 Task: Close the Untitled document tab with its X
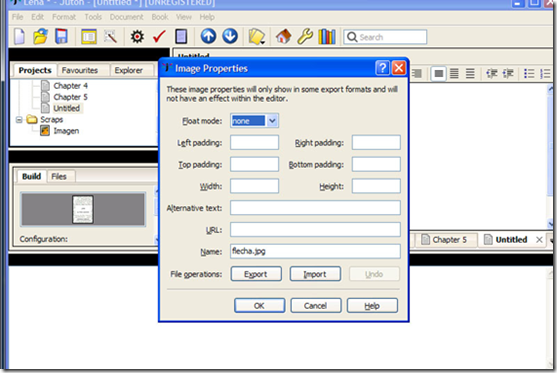pyautogui.click(x=539, y=240)
